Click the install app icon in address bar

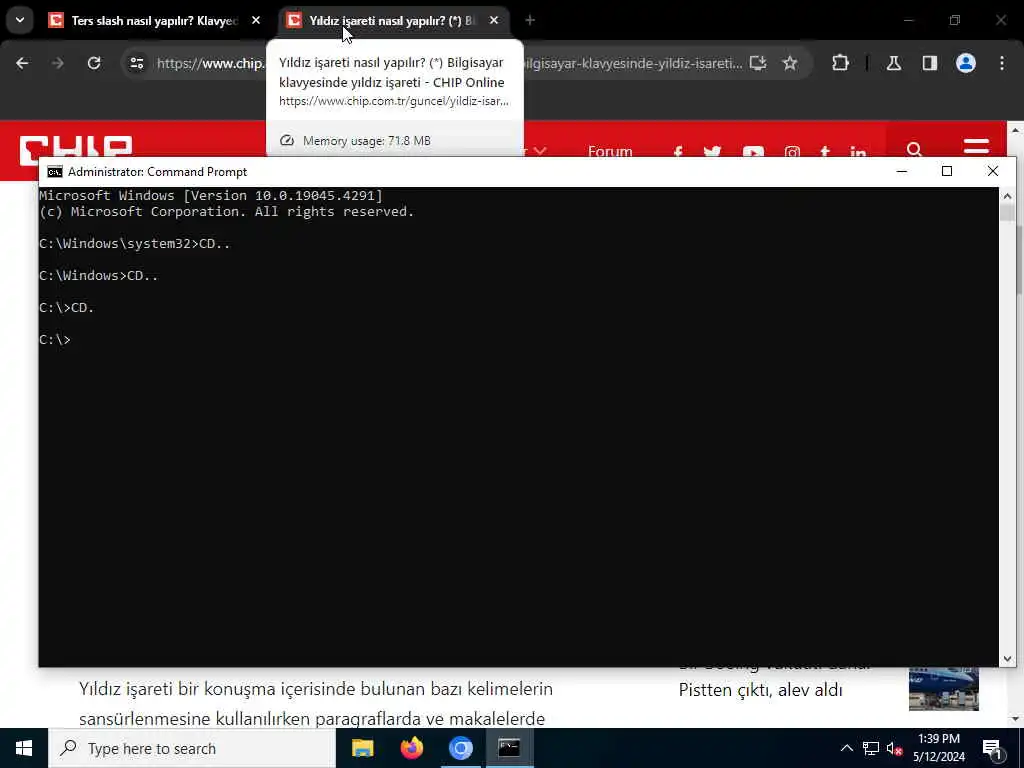[x=758, y=63]
